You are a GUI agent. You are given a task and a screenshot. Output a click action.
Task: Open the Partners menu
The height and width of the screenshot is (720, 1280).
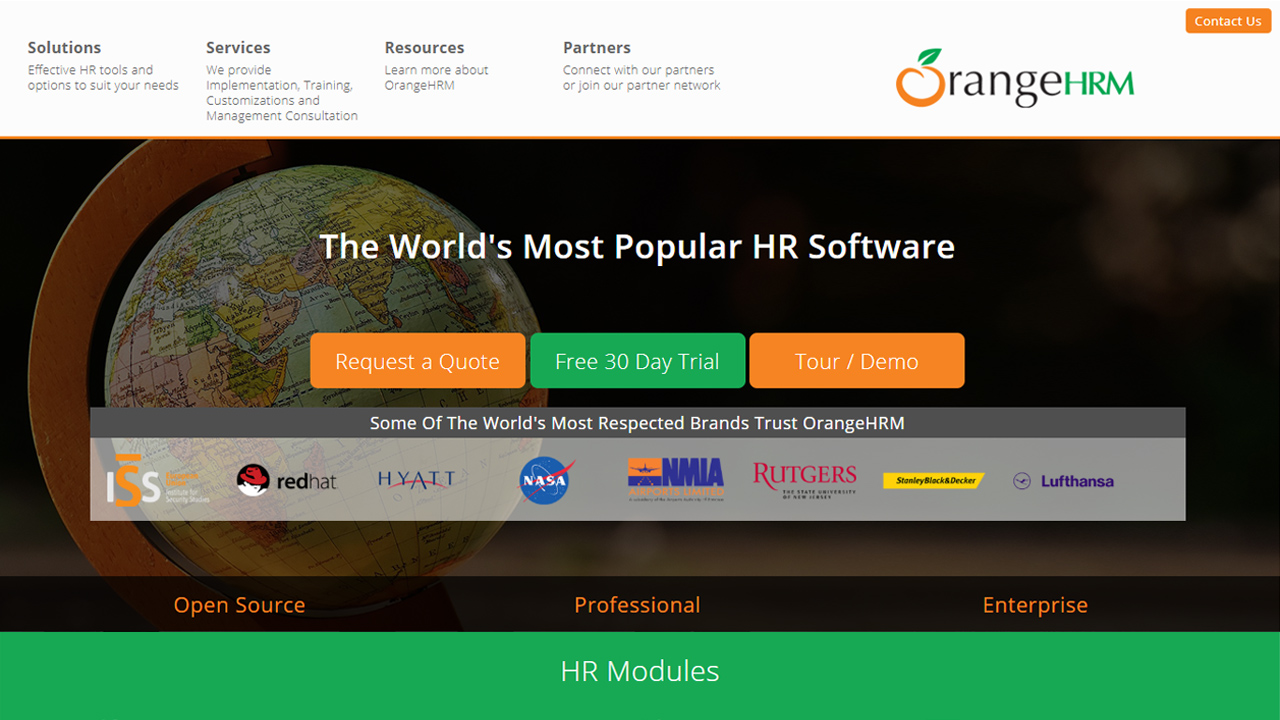pos(597,47)
